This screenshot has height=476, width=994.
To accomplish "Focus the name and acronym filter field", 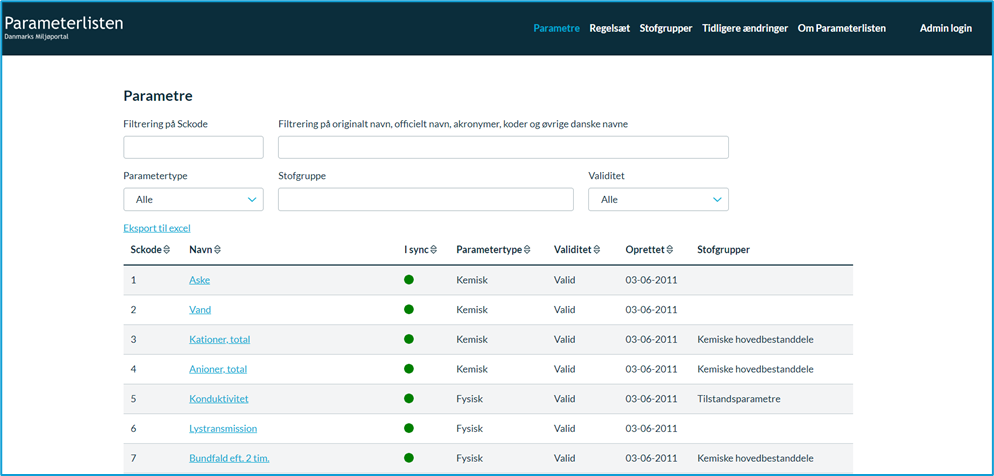I will pyautogui.click(x=503, y=147).
